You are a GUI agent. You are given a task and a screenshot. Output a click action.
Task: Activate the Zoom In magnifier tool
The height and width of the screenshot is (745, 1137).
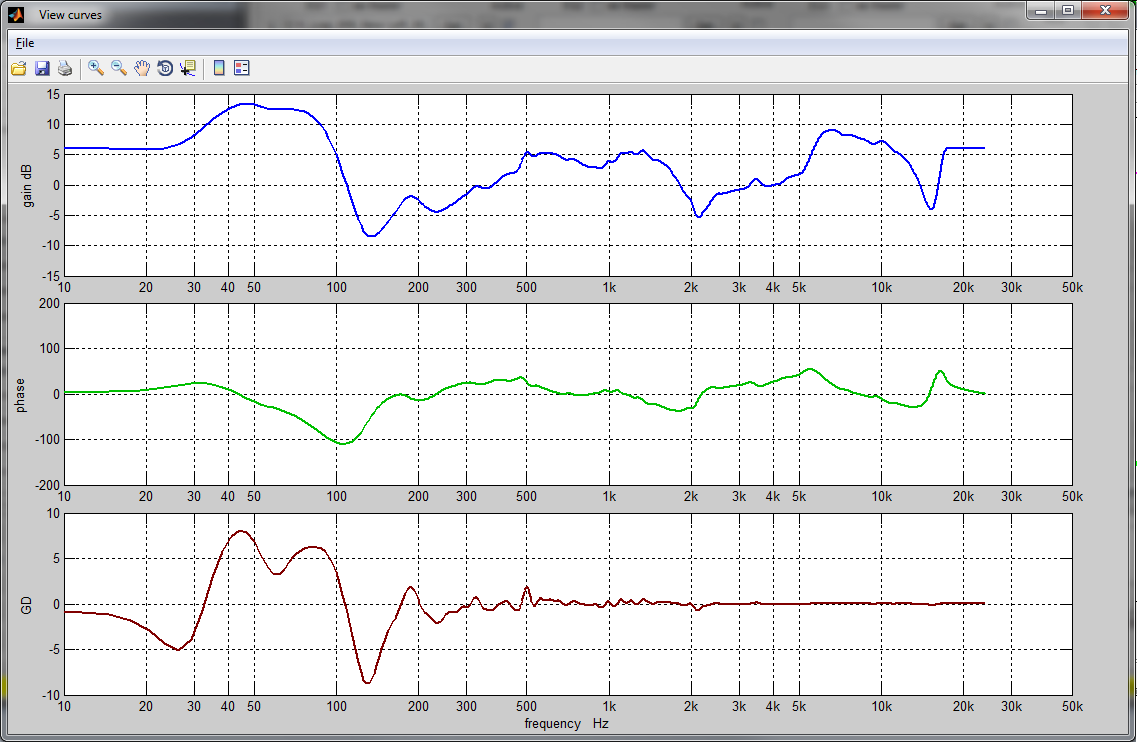96,68
